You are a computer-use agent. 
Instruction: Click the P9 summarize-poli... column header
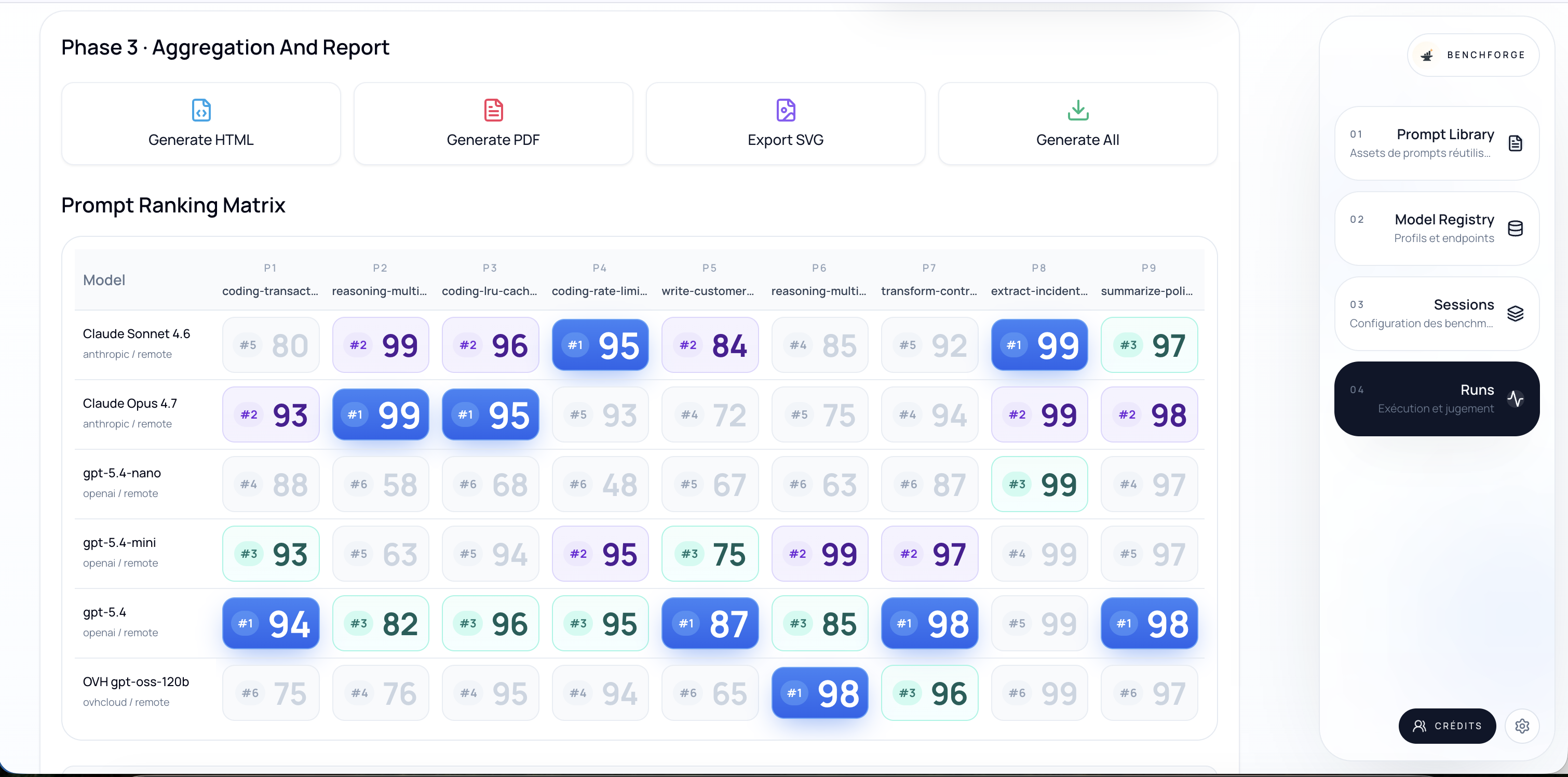pyautogui.click(x=1148, y=280)
